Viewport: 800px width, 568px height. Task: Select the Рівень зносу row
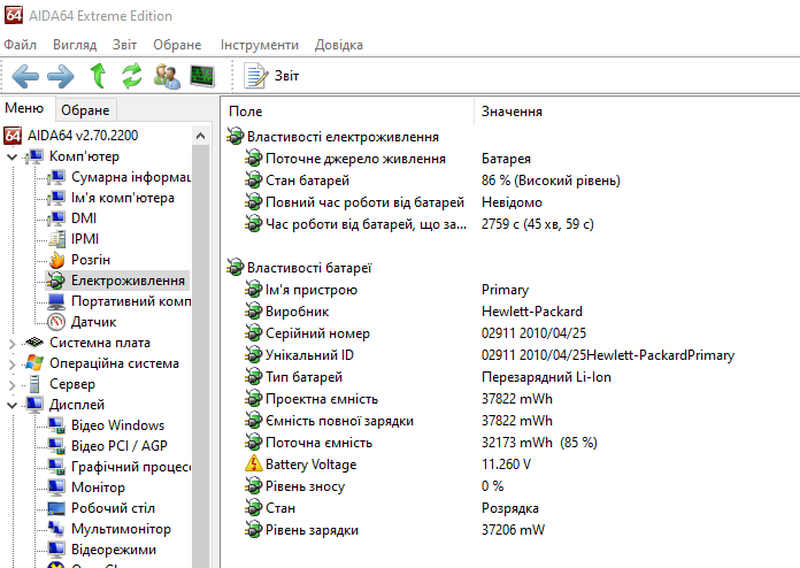click(x=304, y=487)
